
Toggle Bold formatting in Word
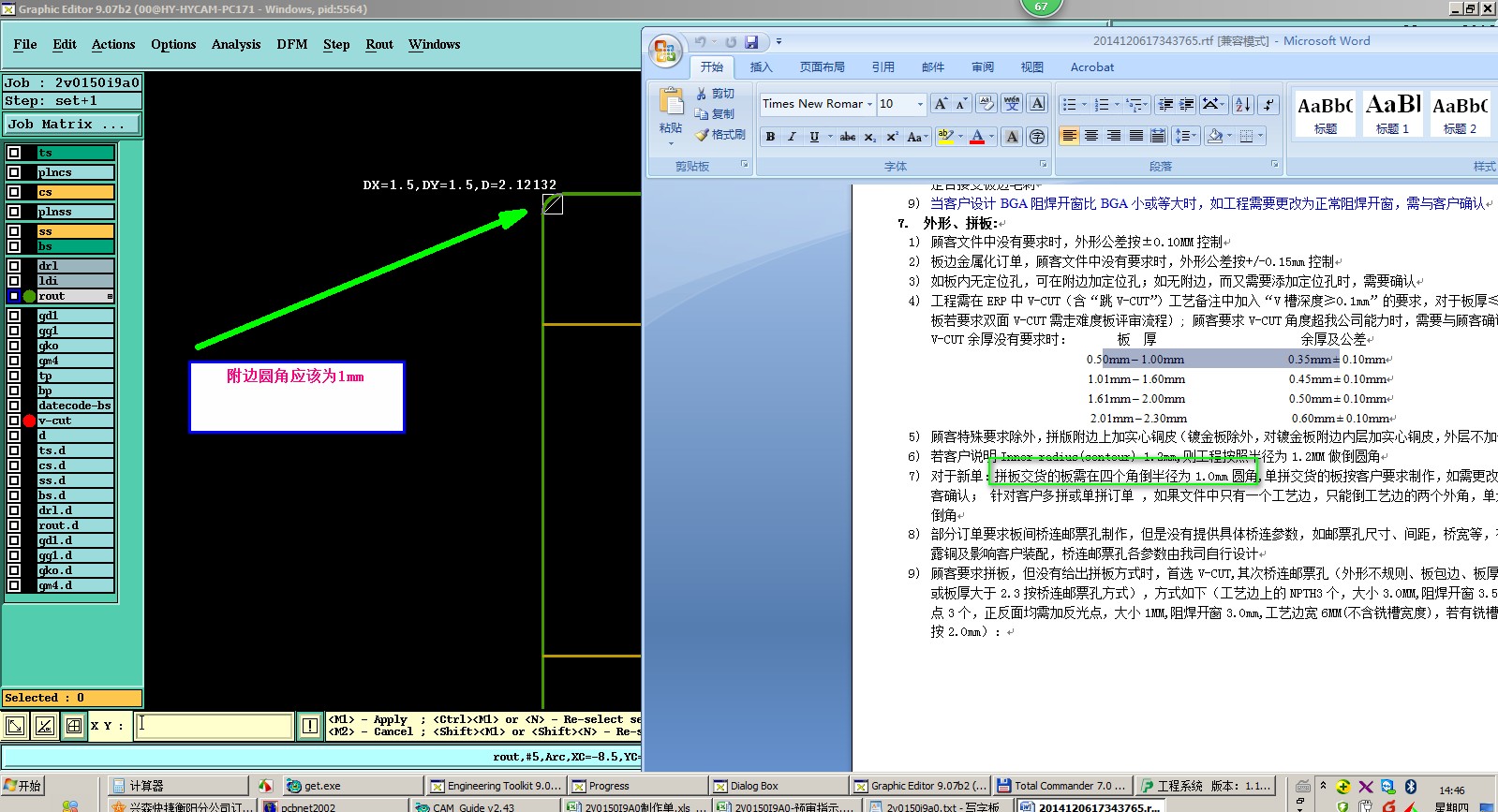click(770, 137)
